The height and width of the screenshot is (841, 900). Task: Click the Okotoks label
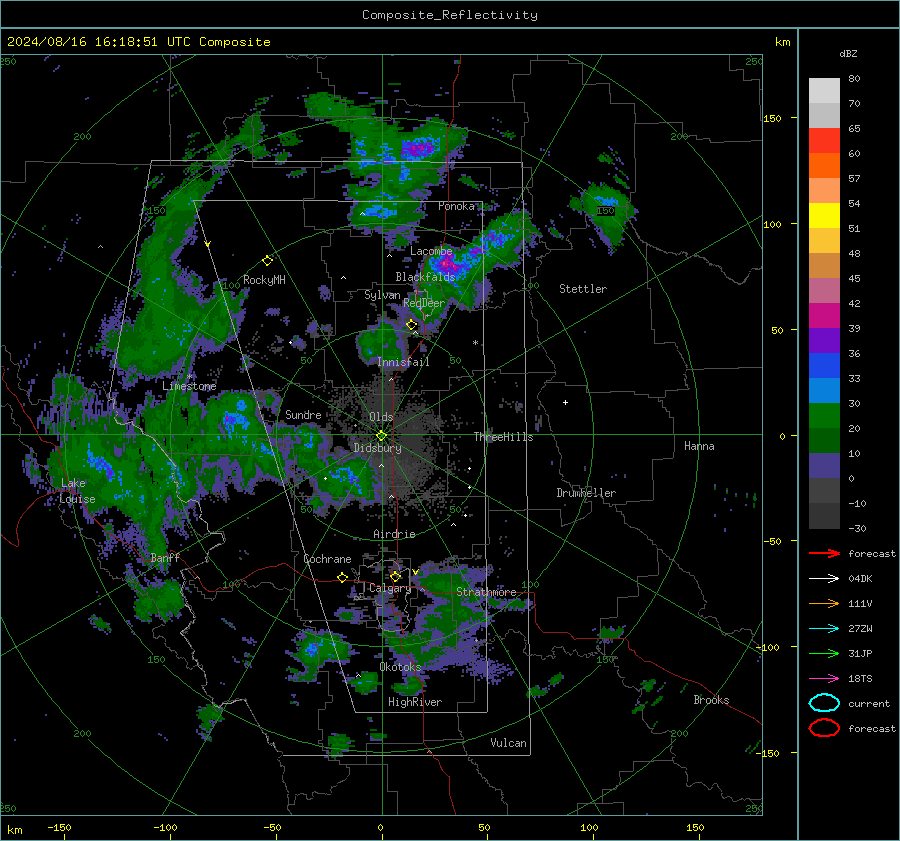[400, 667]
